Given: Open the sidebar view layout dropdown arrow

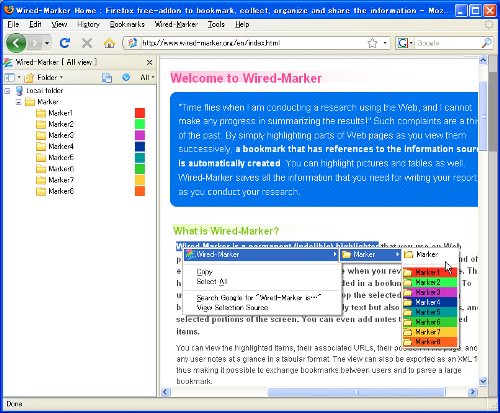Looking at the screenshot, I should [19, 78].
